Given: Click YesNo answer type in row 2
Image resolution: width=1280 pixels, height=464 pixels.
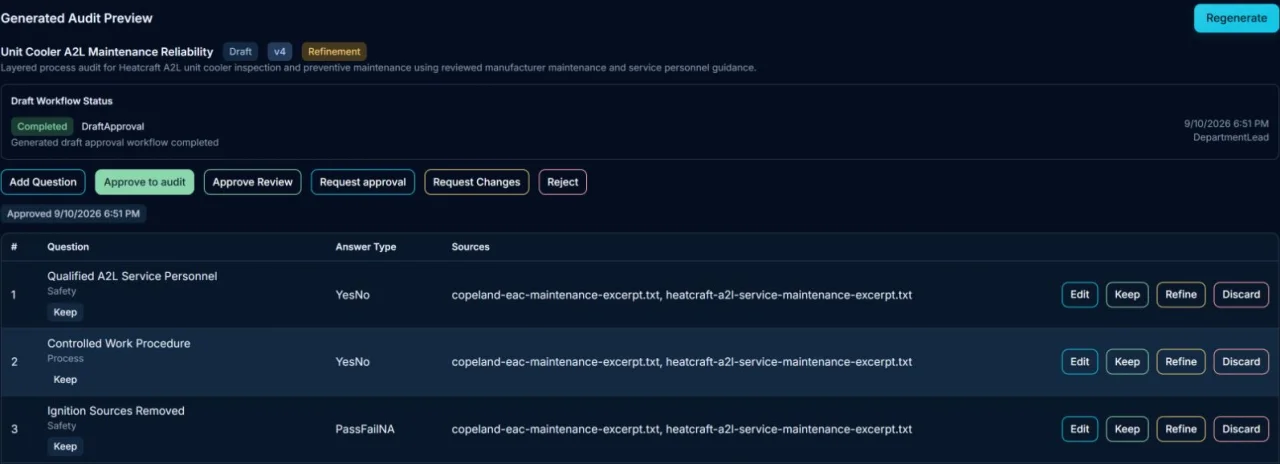Looking at the screenshot, I should coord(352,362).
